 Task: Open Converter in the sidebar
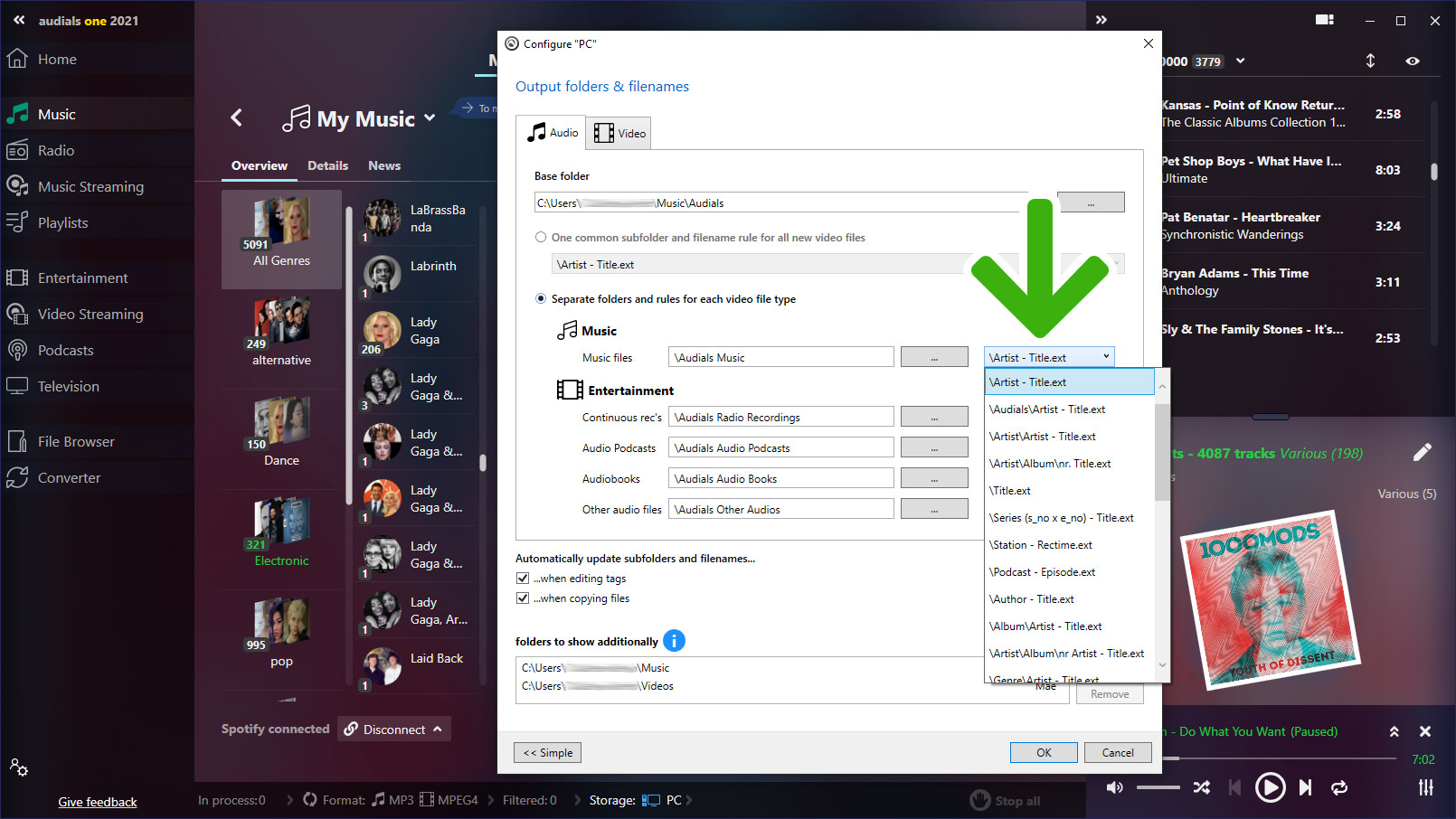tap(69, 478)
